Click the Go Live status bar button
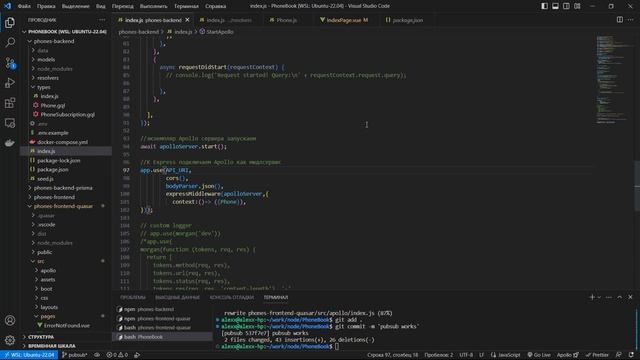The height and width of the screenshot is (360, 640). (x=539, y=355)
